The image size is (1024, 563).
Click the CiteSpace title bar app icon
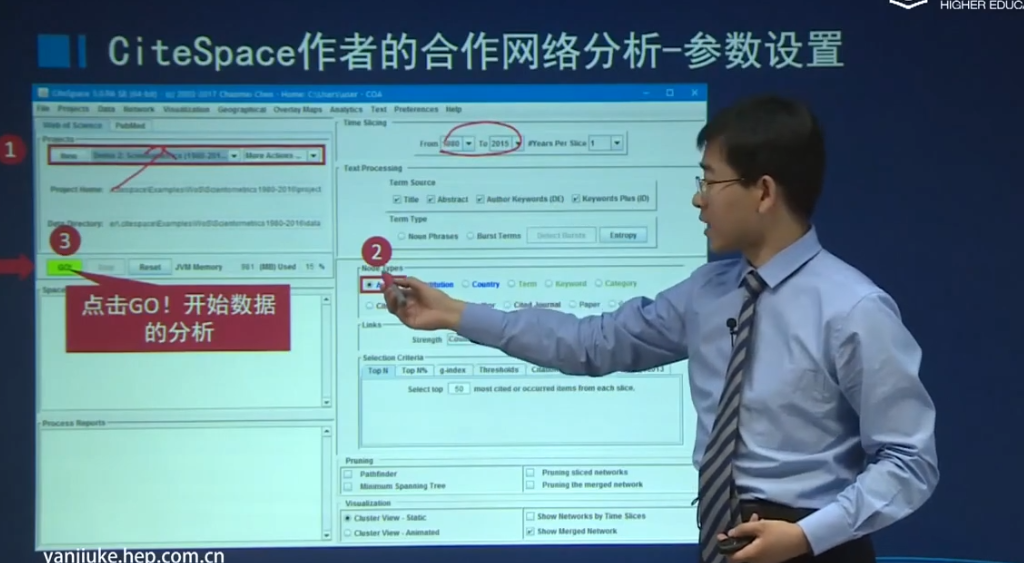[x=43, y=93]
